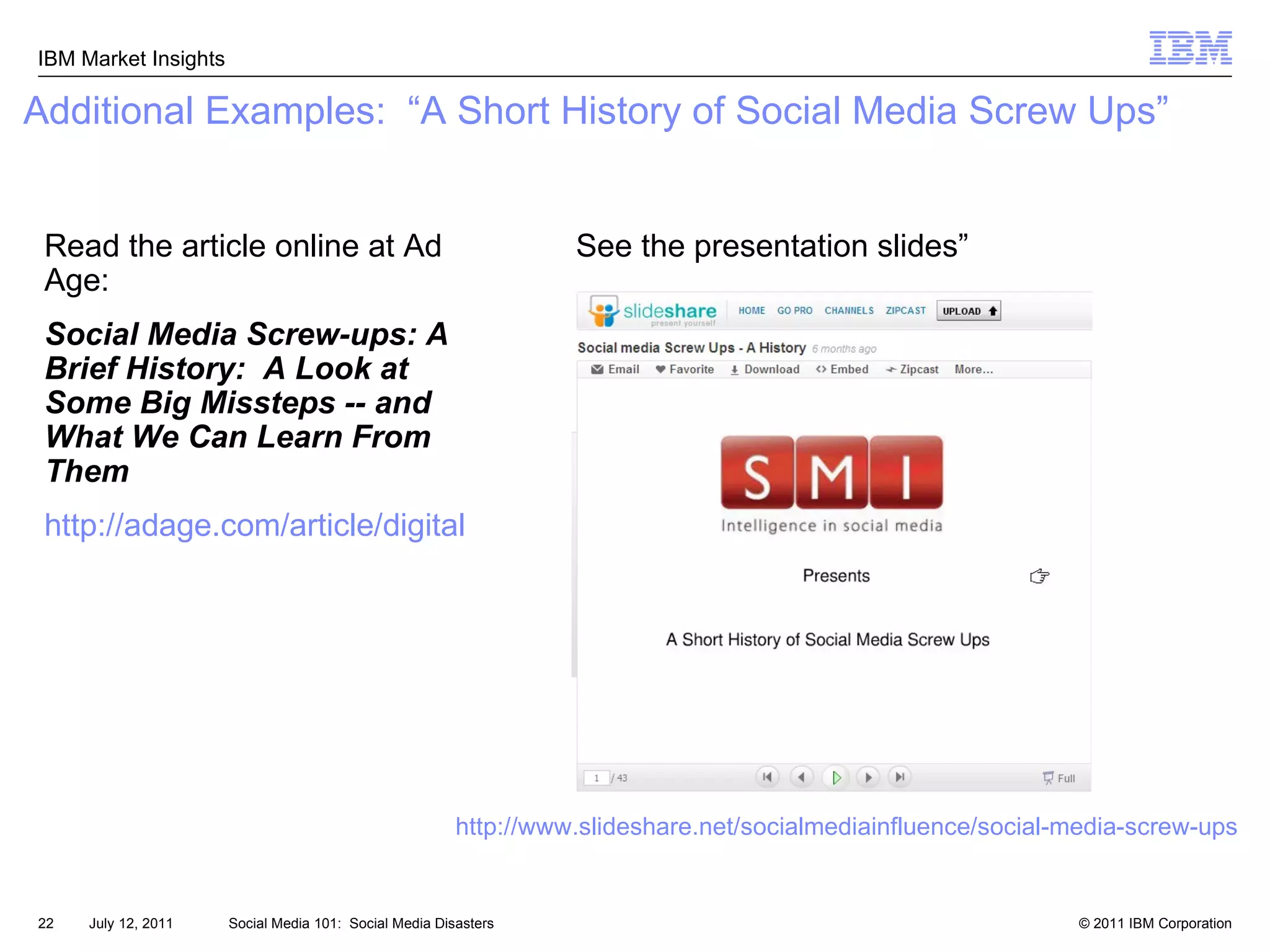This screenshot has height=952, width=1270.
Task: Open the CHANNELS navigation item
Action: 849,311
